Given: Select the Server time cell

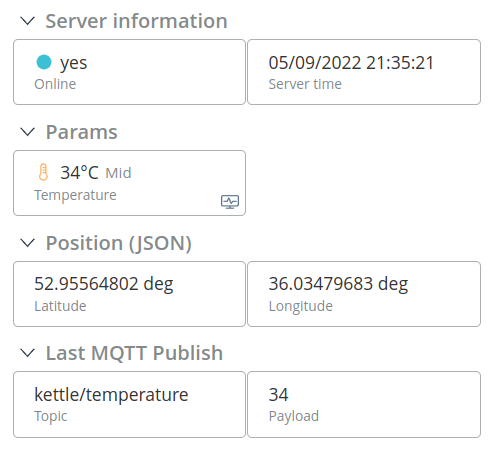Looking at the screenshot, I should click(x=364, y=72).
